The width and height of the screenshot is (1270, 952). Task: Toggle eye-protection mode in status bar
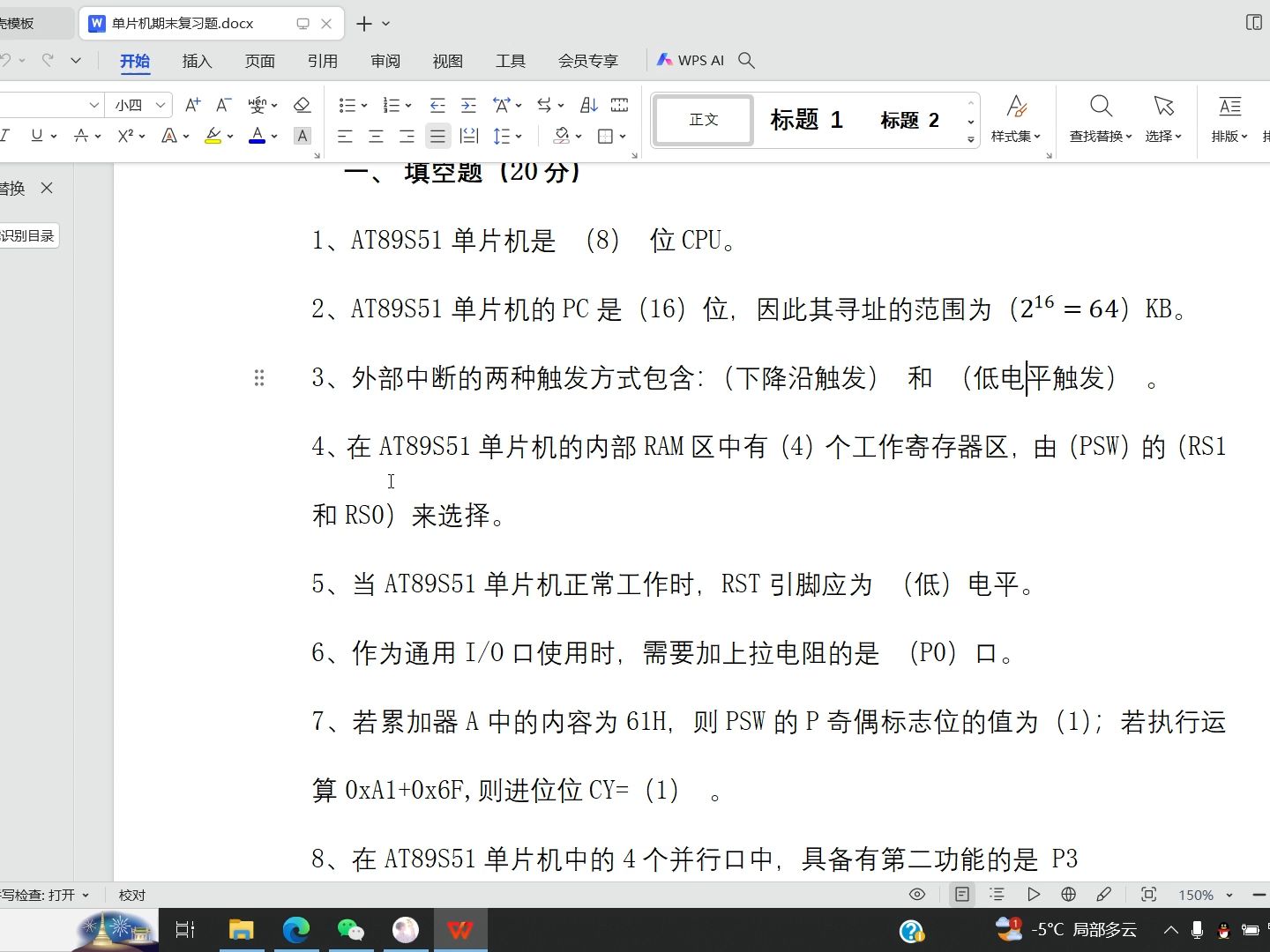tap(917, 894)
